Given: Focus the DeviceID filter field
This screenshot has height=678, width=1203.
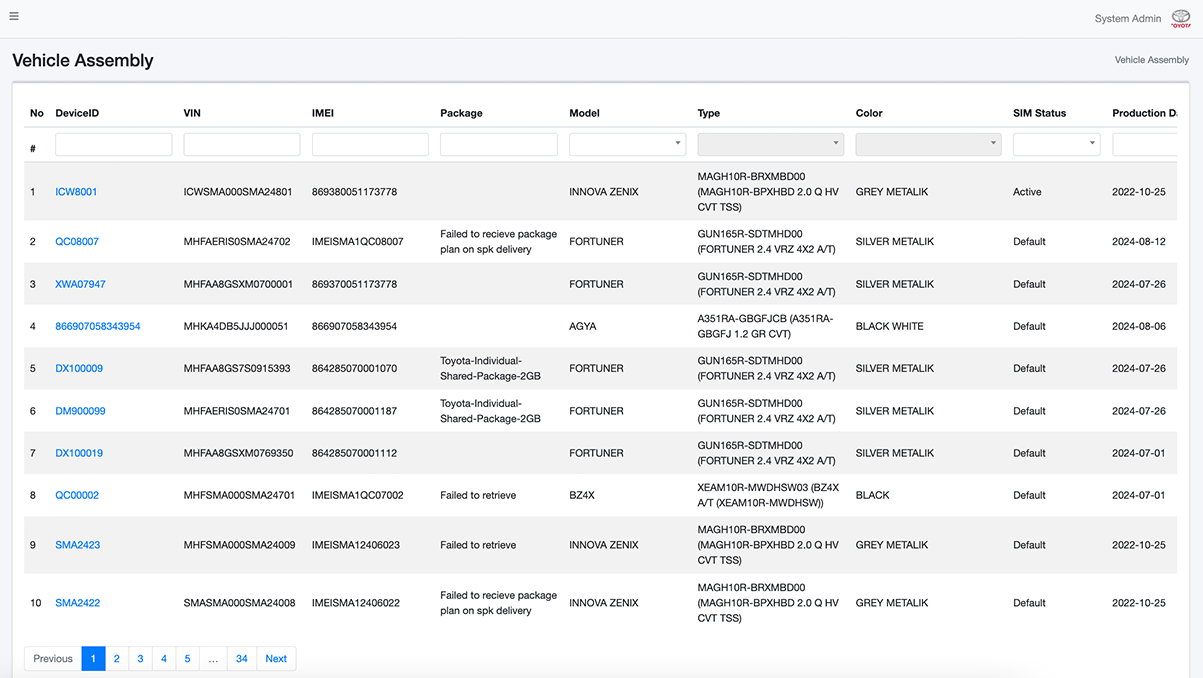Looking at the screenshot, I should coord(113,144).
